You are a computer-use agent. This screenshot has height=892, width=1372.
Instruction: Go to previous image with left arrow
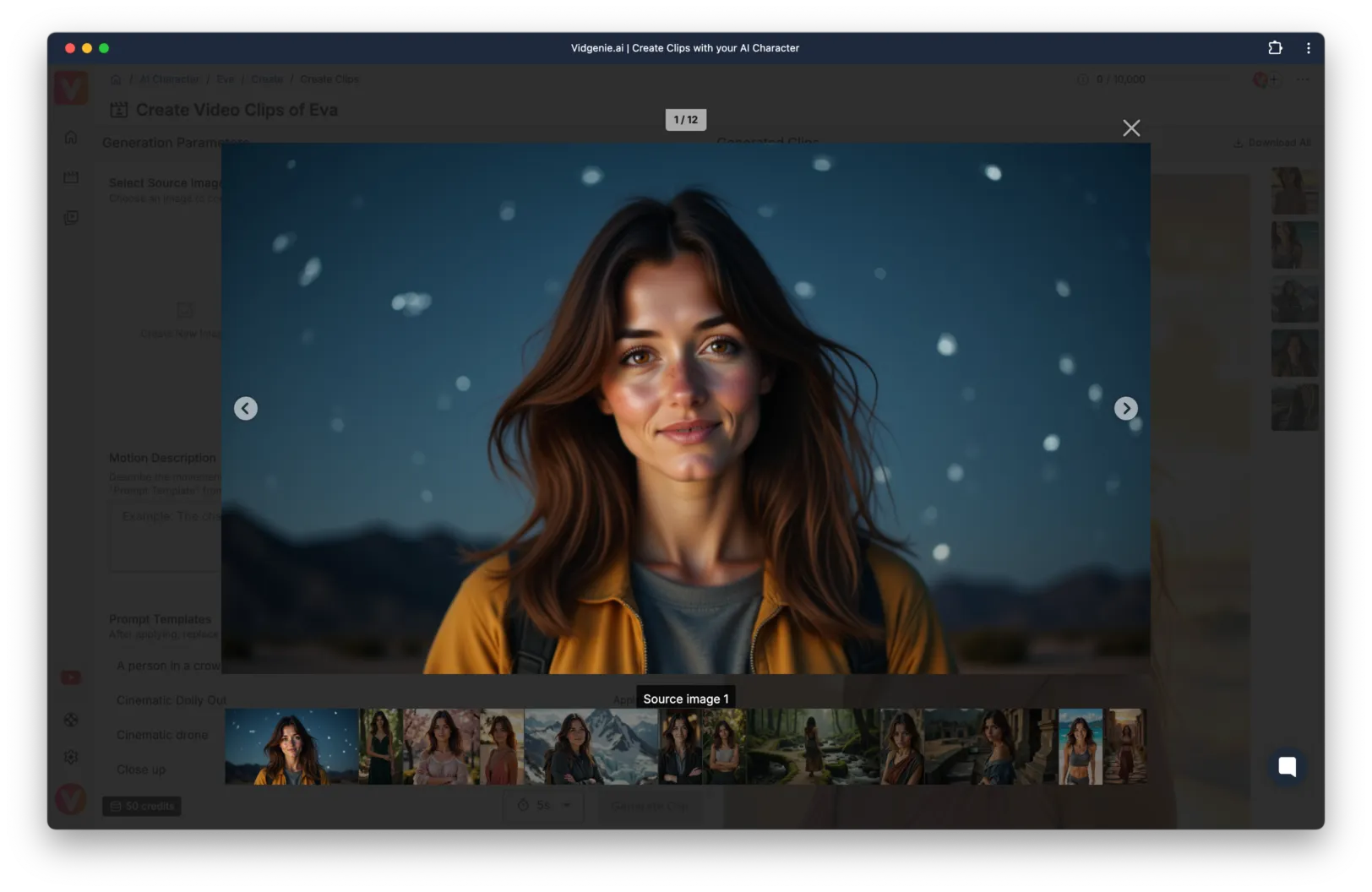click(x=246, y=409)
